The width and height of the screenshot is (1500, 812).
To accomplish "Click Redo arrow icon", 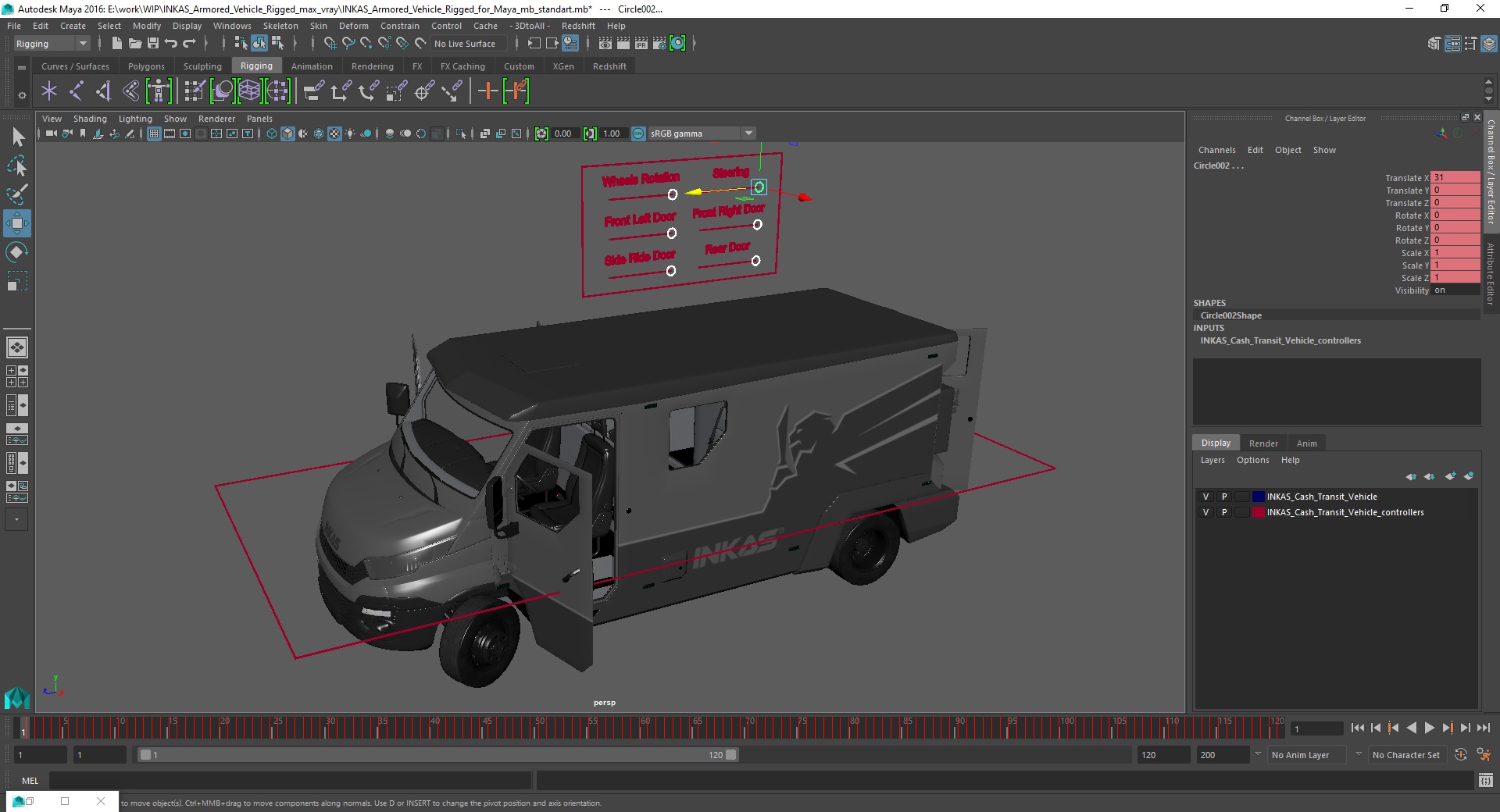I will (x=189, y=44).
